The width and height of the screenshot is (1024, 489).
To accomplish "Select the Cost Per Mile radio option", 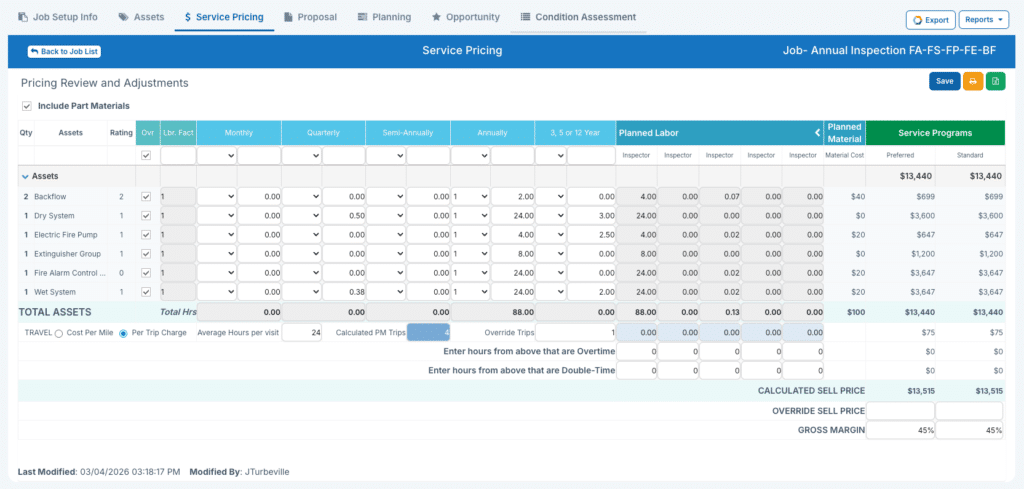I will click(60, 333).
